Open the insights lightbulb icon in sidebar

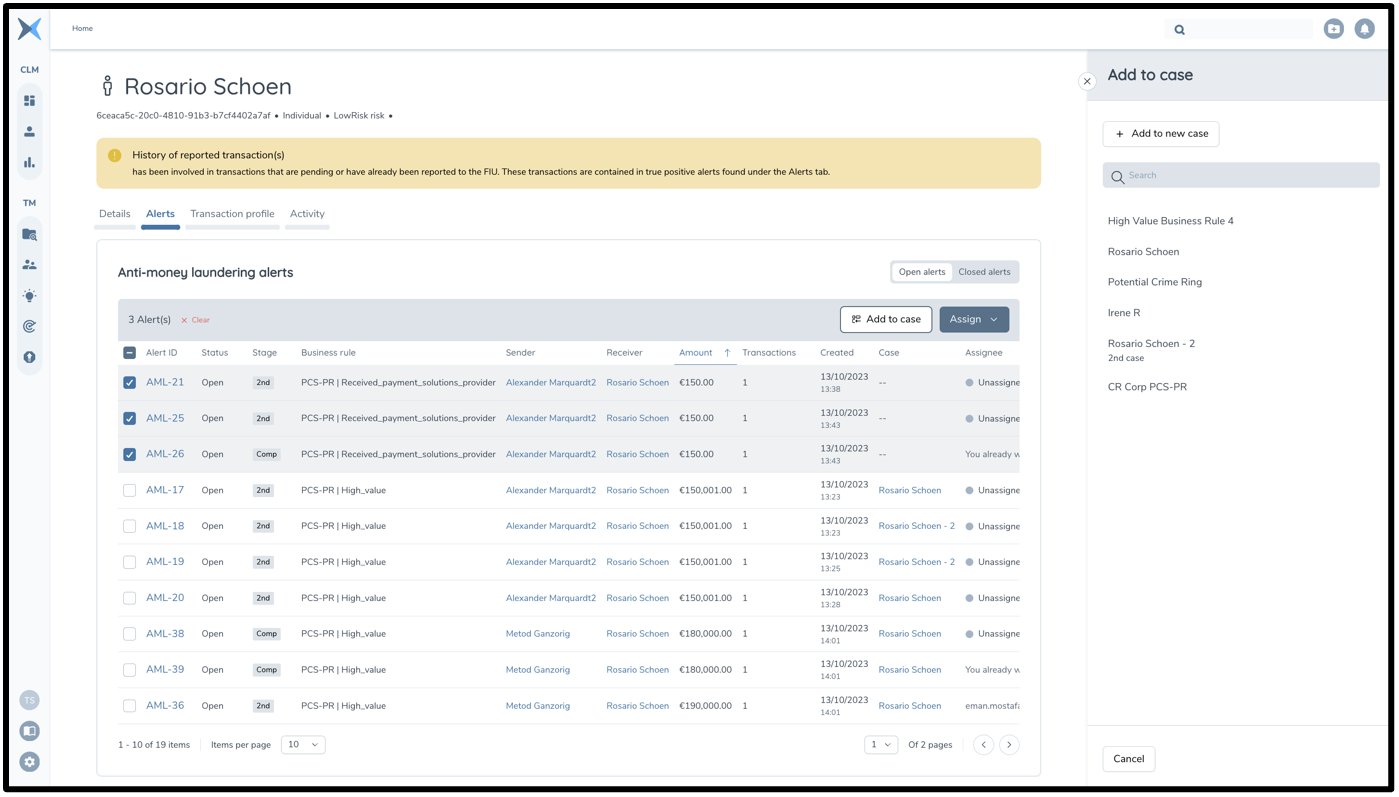pos(29,295)
